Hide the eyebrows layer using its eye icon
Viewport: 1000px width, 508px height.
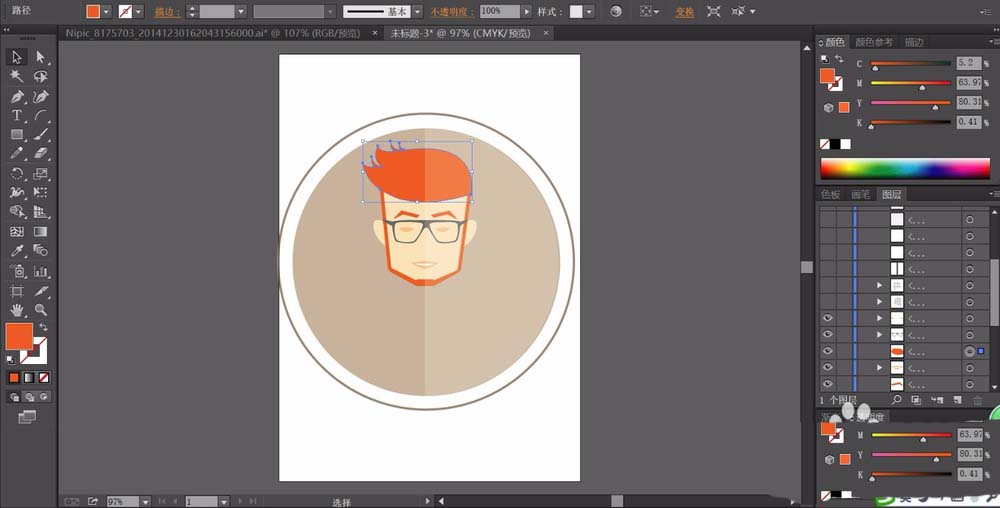coord(827,384)
